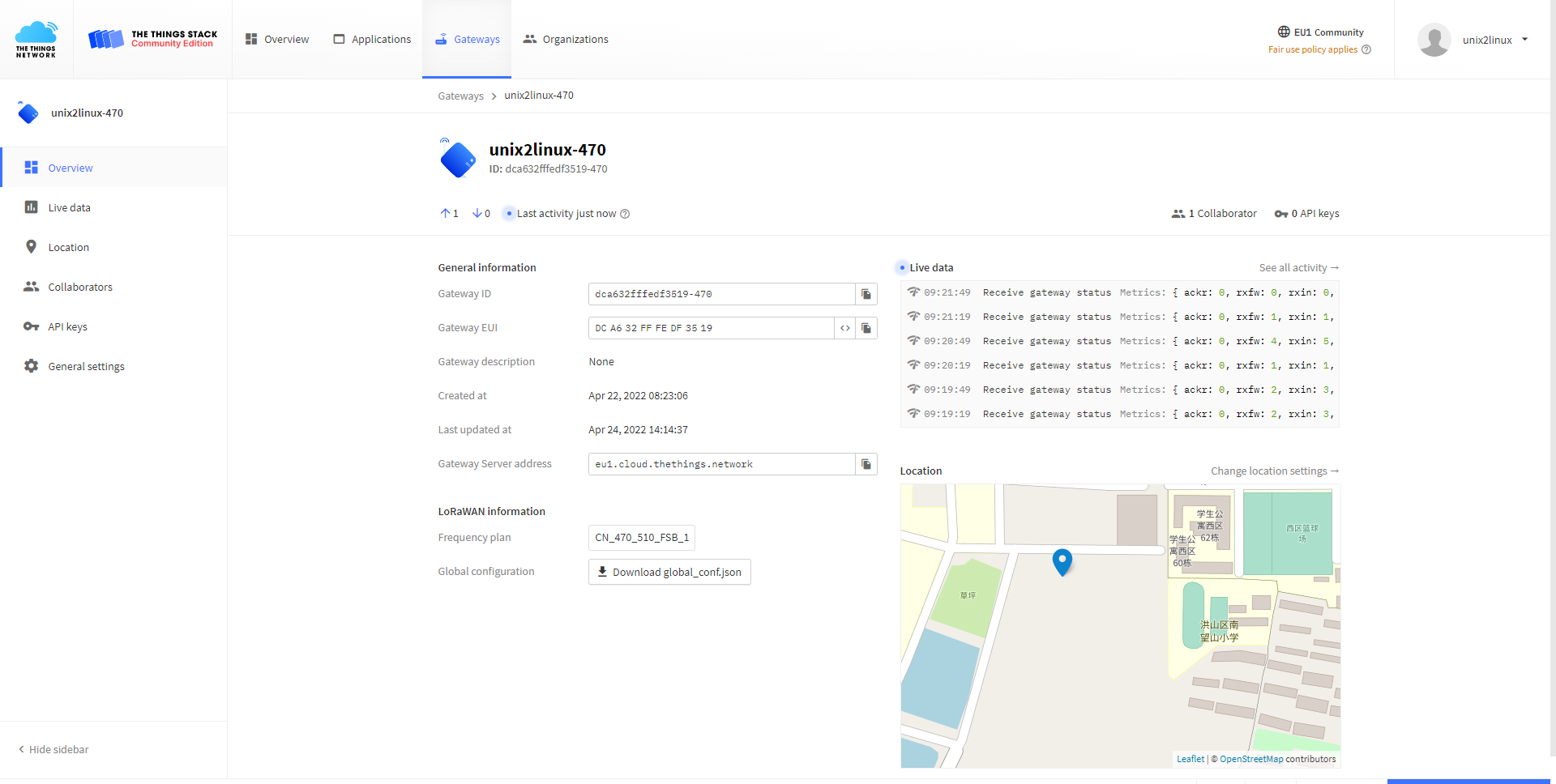Click the EU1 Community globe icon
Image resolution: width=1556 pixels, height=784 pixels.
pos(1284,32)
